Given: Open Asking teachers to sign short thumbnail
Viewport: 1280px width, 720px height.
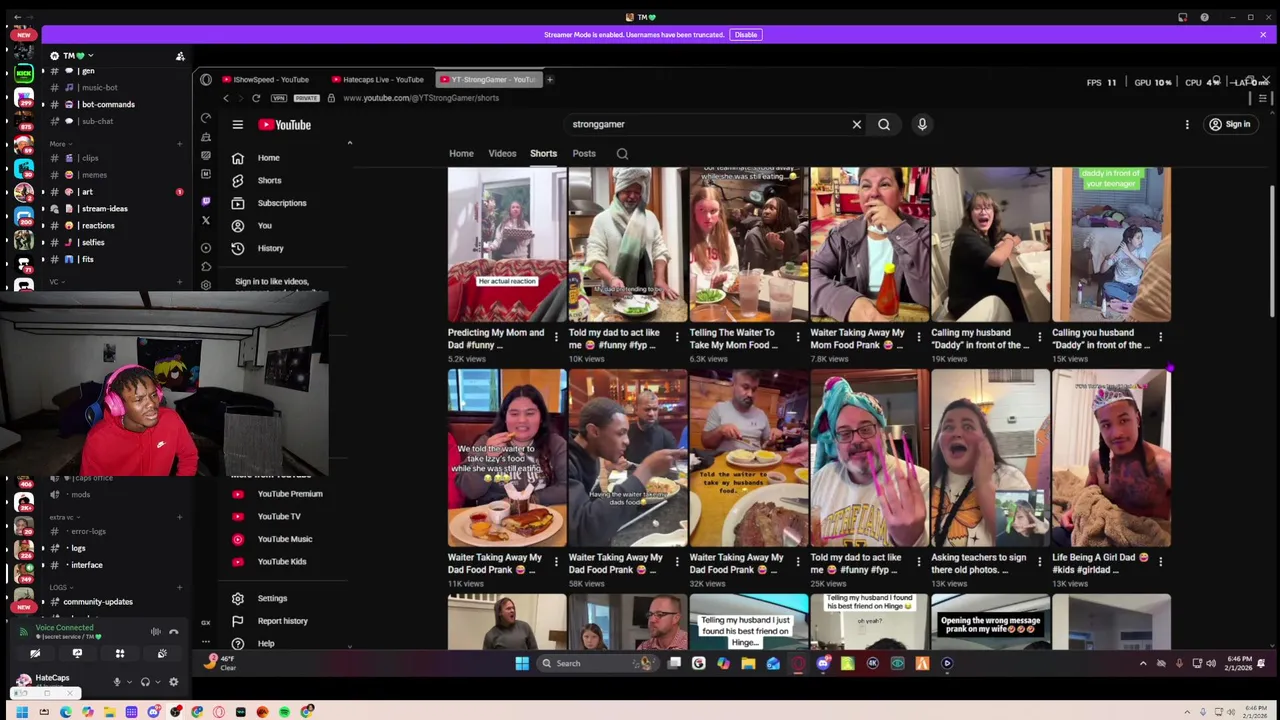Looking at the screenshot, I should coord(990,459).
